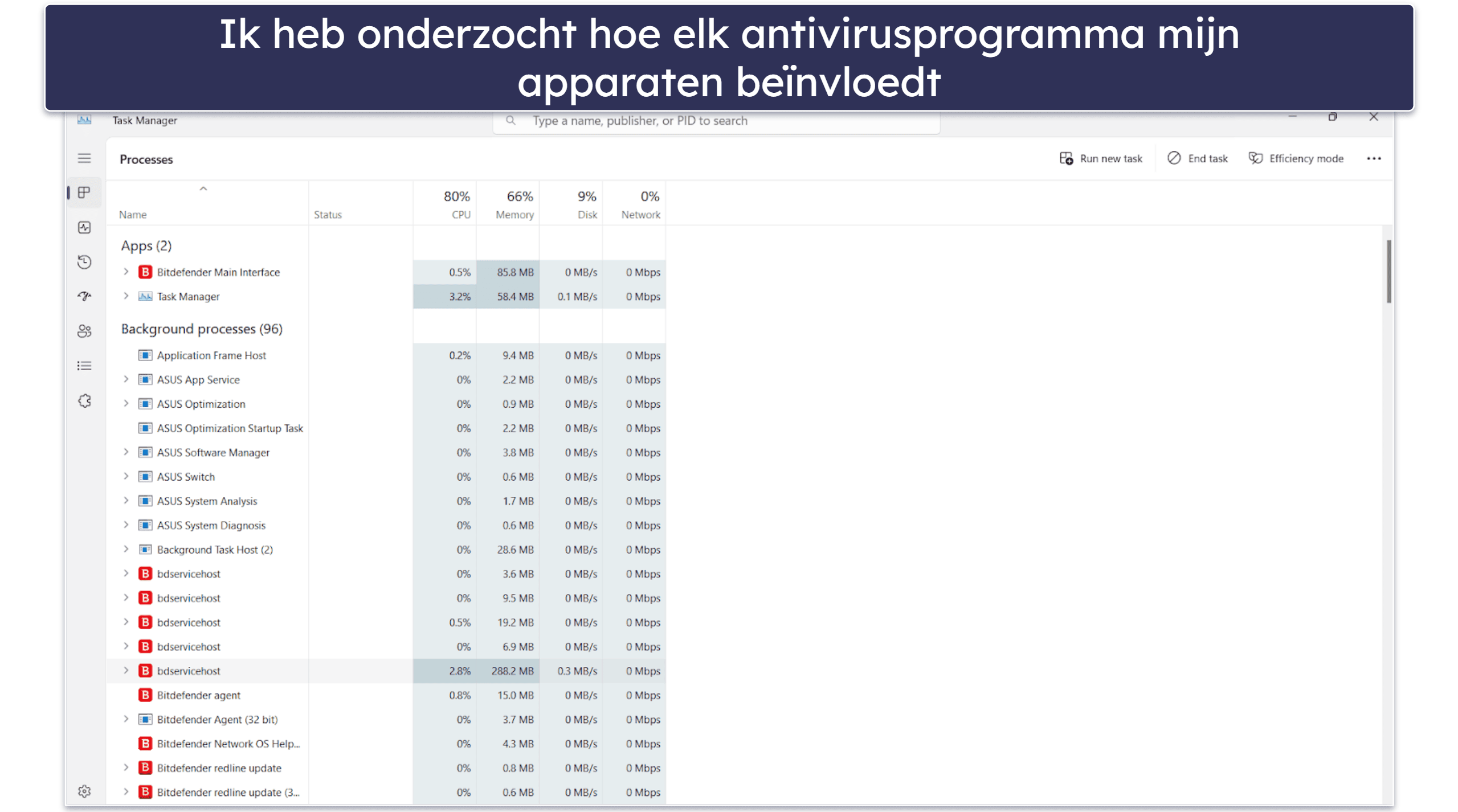
Task: Click the Task Manager title bar icon
Action: (x=84, y=120)
